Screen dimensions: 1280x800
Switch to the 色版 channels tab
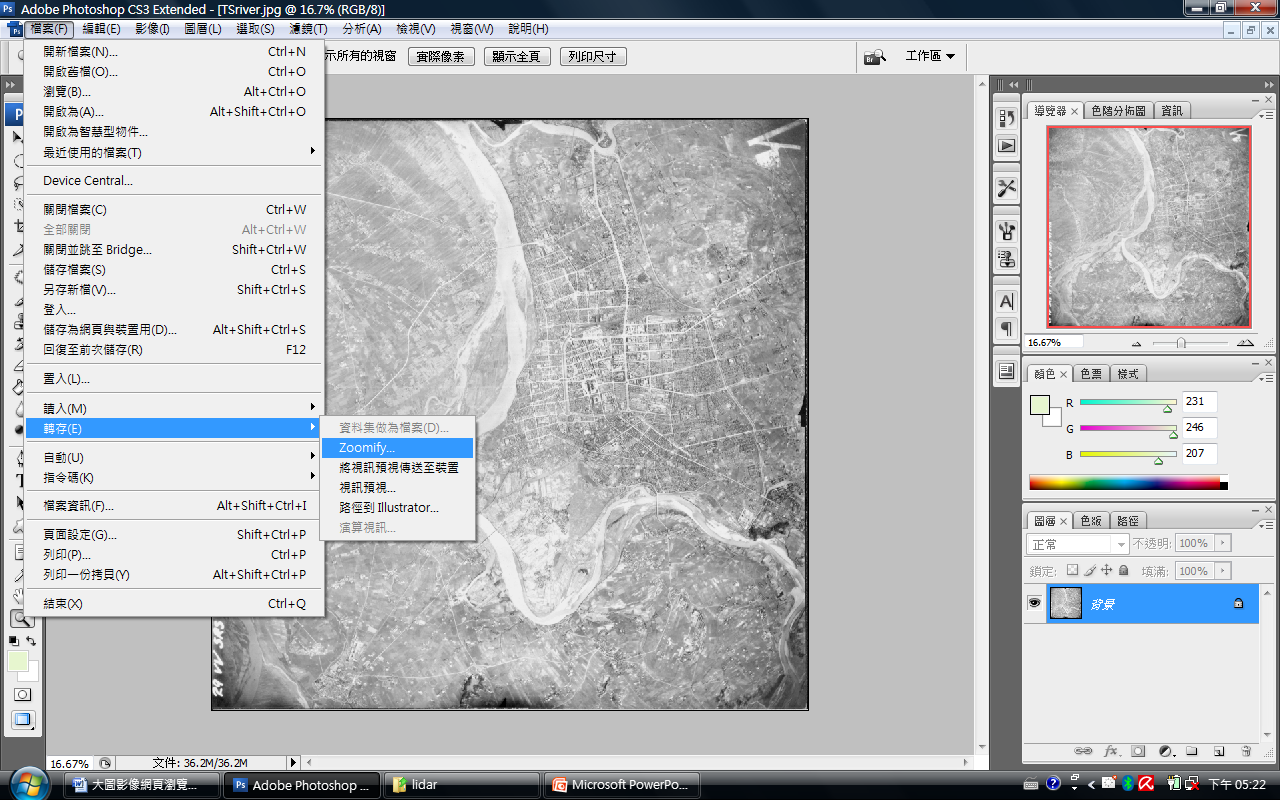coord(1092,521)
